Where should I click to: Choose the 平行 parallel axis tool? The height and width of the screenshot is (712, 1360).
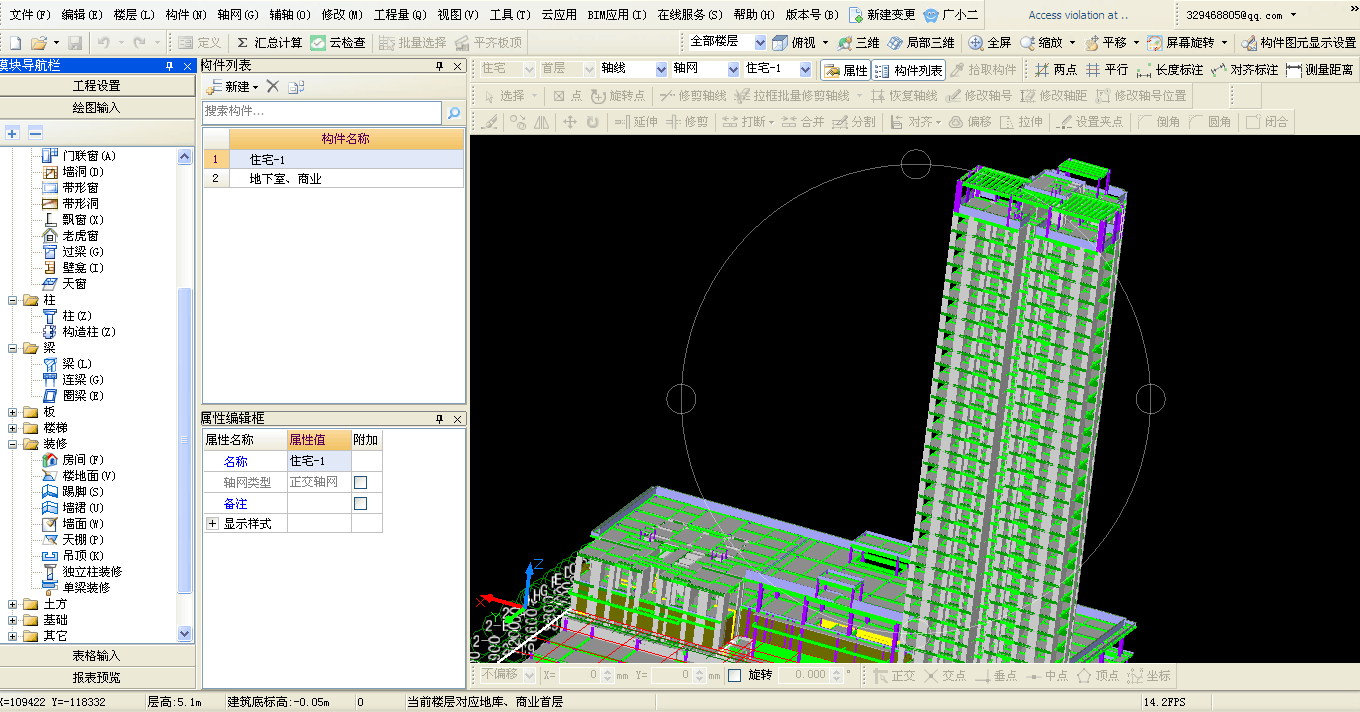pyautogui.click(x=1107, y=70)
